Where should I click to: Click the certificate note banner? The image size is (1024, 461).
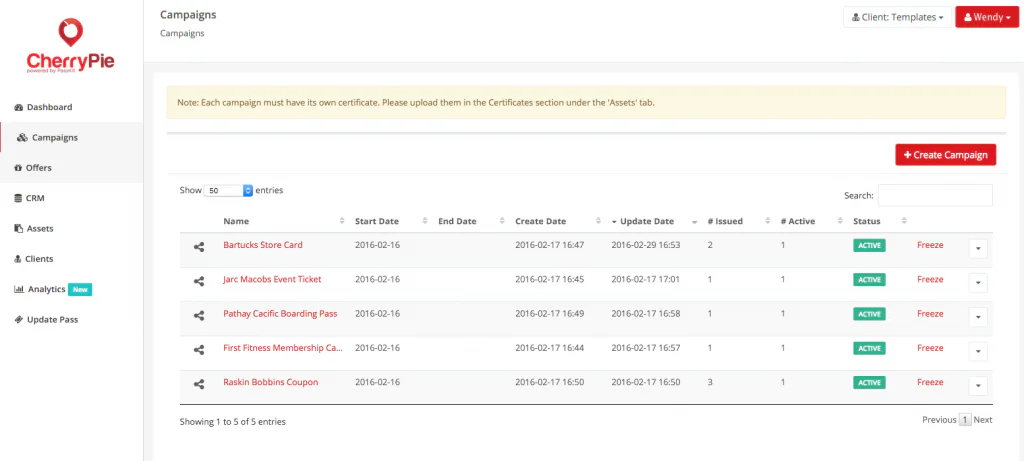(586, 103)
